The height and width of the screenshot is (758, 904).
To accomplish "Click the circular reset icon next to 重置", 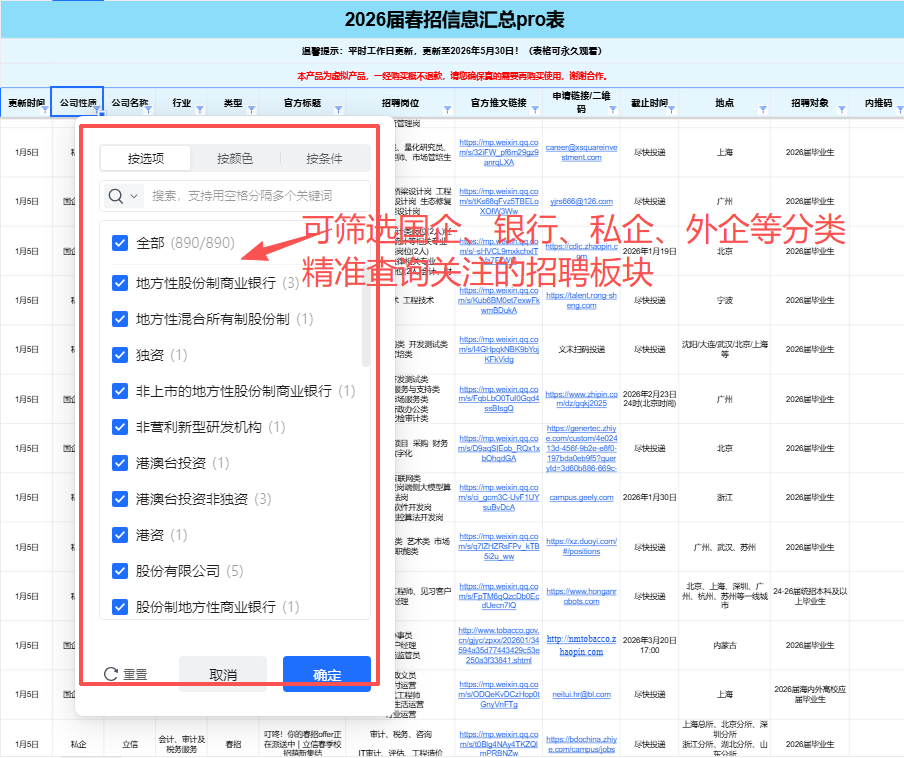I will point(113,673).
